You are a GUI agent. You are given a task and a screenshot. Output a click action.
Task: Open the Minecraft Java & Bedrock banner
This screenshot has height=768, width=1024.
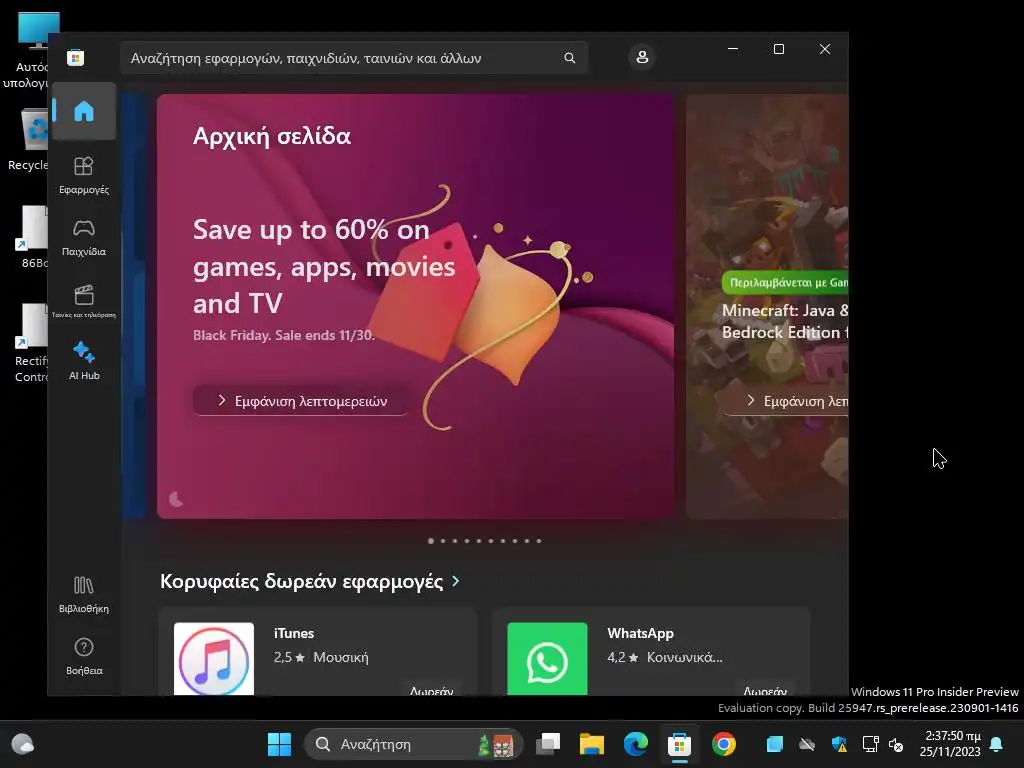coord(767,306)
